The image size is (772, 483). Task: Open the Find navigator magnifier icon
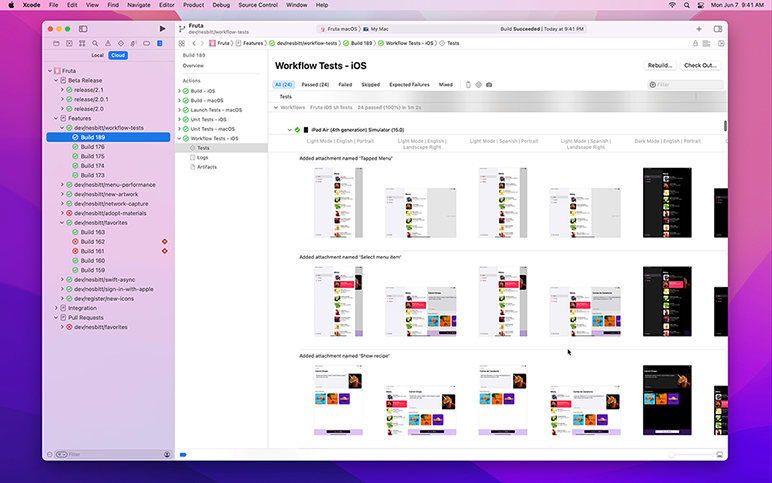coord(95,44)
